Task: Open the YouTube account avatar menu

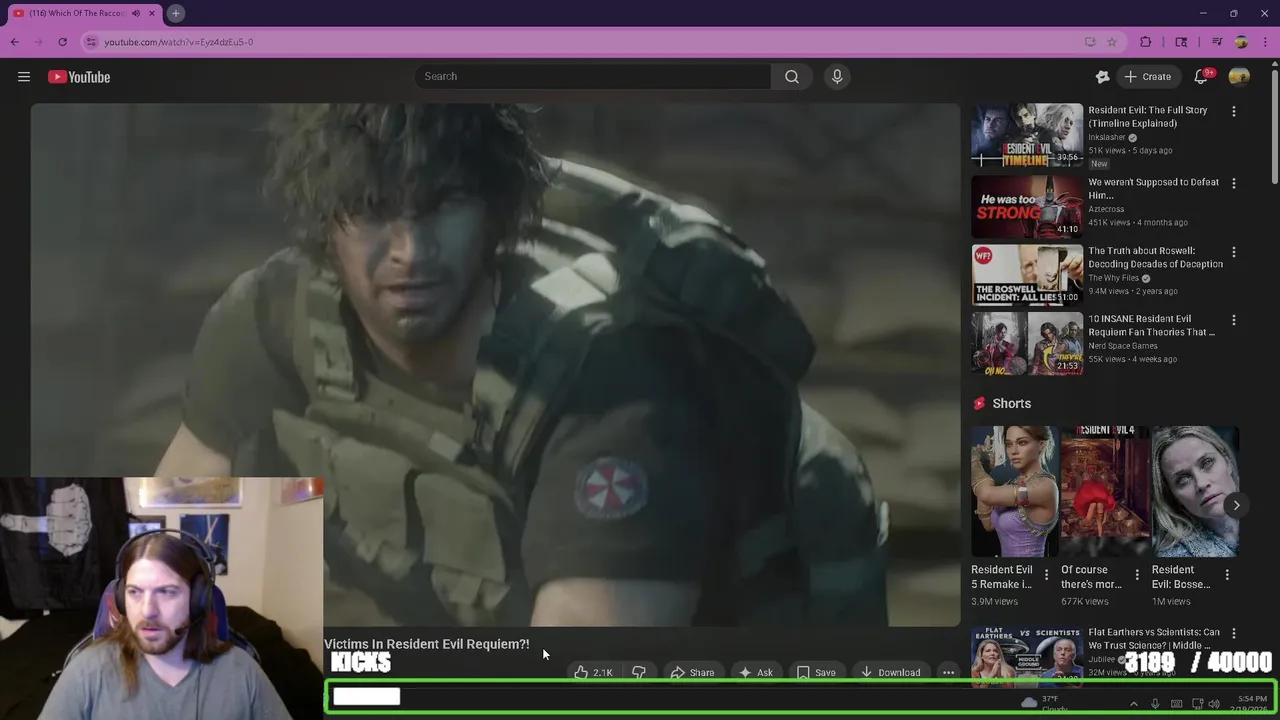Action: (x=1239, y=77)
